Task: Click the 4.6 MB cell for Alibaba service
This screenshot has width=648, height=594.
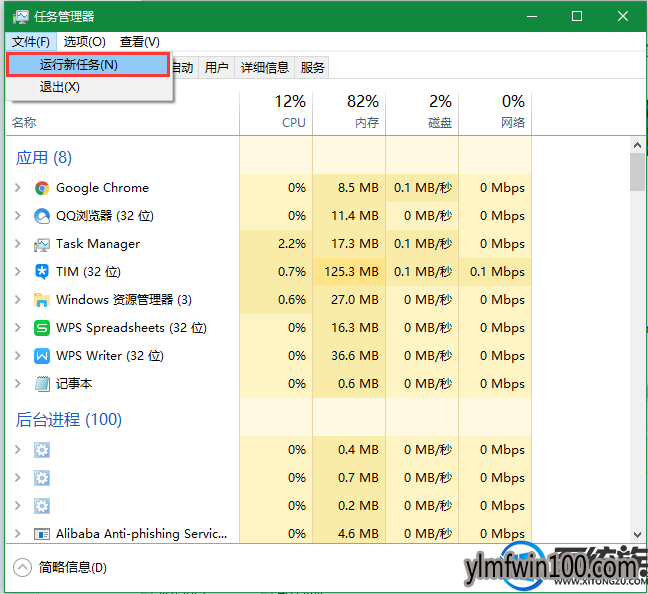Action: point(349,534)
